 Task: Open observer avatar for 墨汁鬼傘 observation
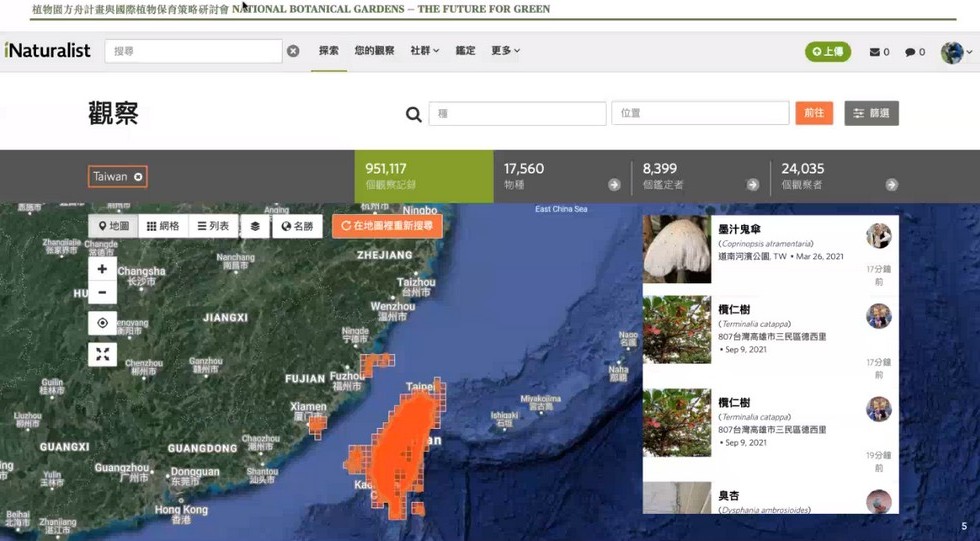[x=879, y=236]
